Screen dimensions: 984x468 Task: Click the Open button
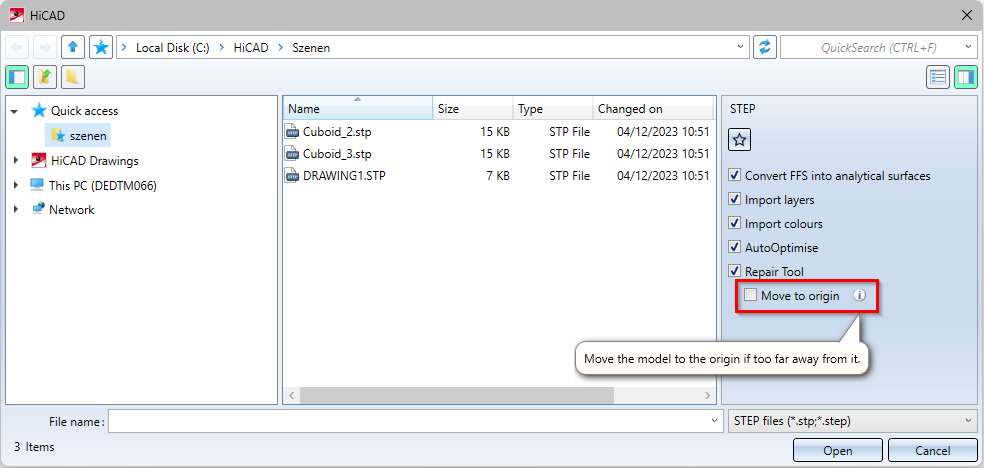click(x=838, y=450)
